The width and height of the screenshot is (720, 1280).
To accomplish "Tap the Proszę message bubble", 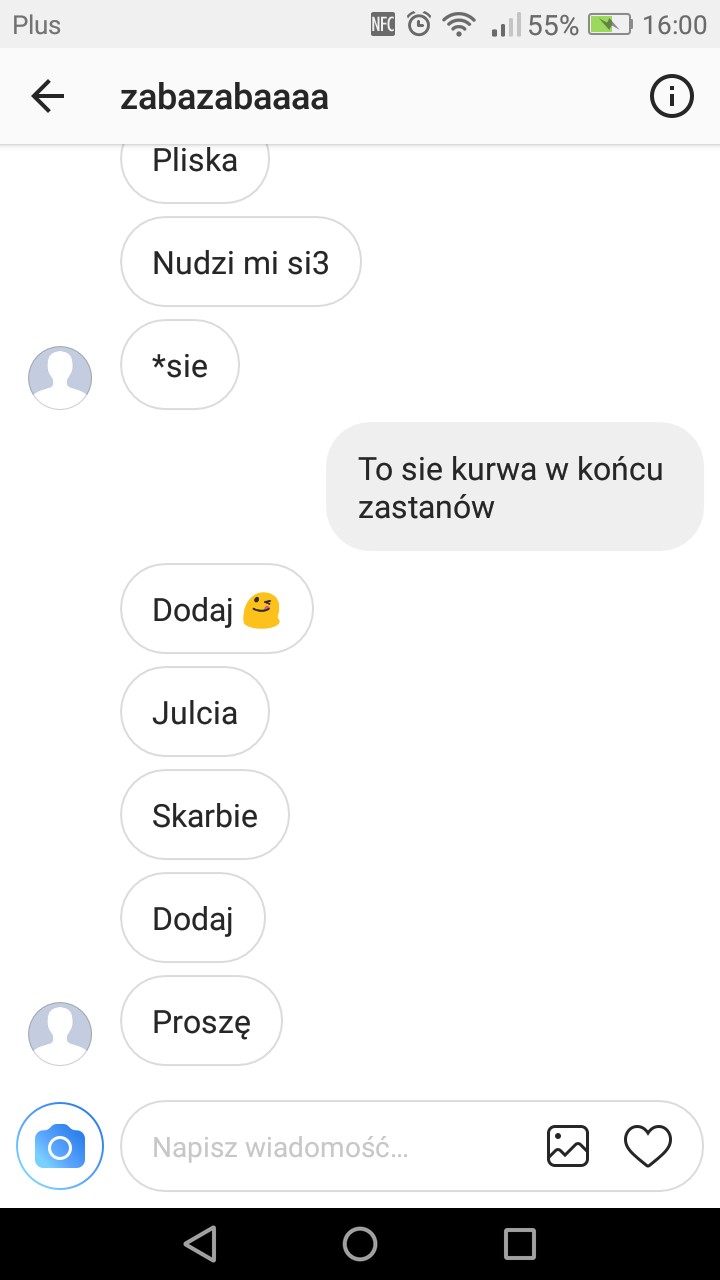I will click(x=201, y=1021).
